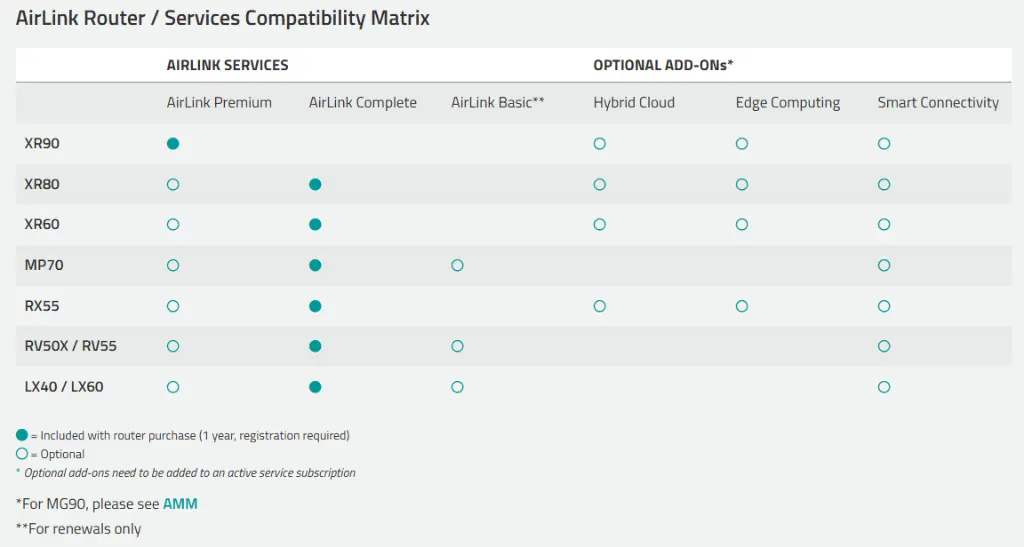Click the OPTIONAL ADD-ONs group heading
1024x547 pixels.
[x=664, y=65]
